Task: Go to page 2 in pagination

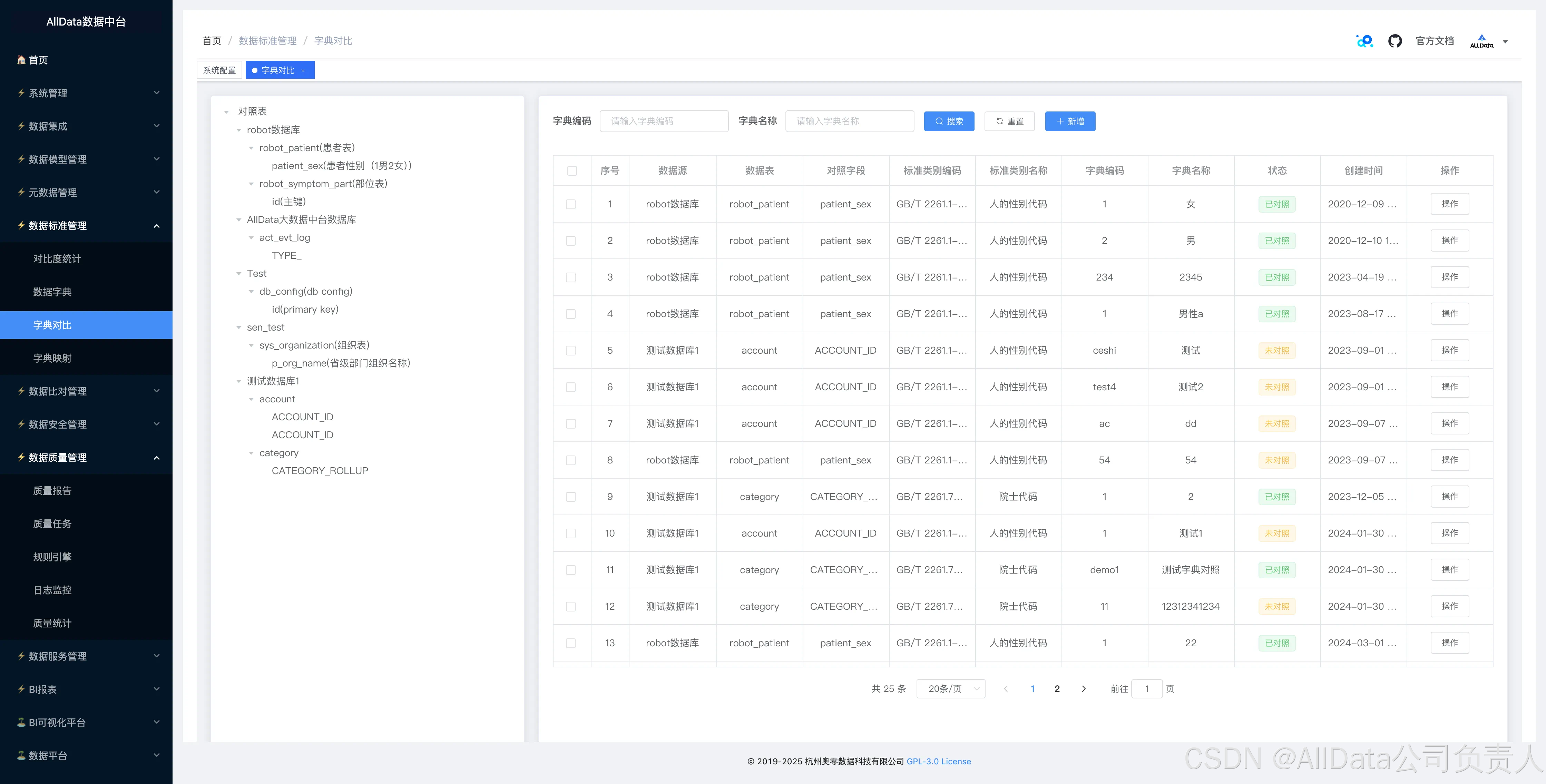Action: [x=1057, y=688]
